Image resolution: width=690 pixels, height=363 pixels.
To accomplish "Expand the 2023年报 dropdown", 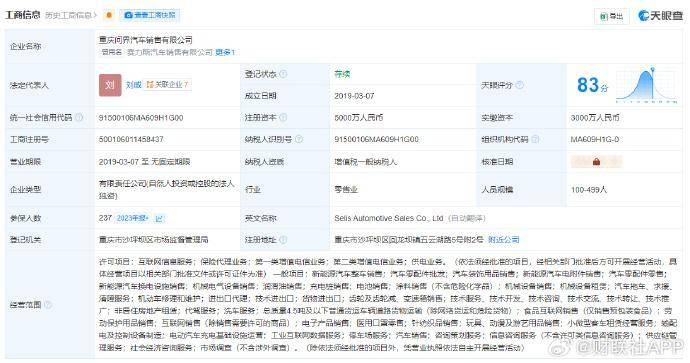I will pyautogui.click(x=132, y=218).
